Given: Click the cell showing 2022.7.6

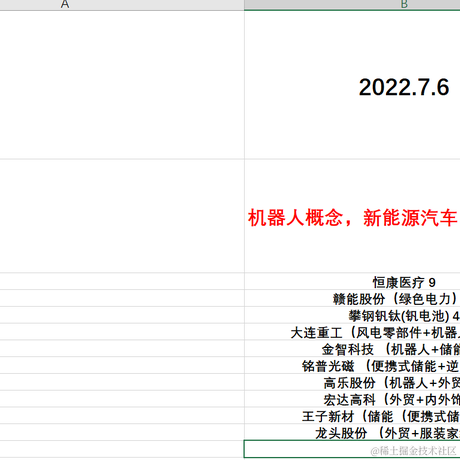Looking at the screenshot, I should 352,85.
